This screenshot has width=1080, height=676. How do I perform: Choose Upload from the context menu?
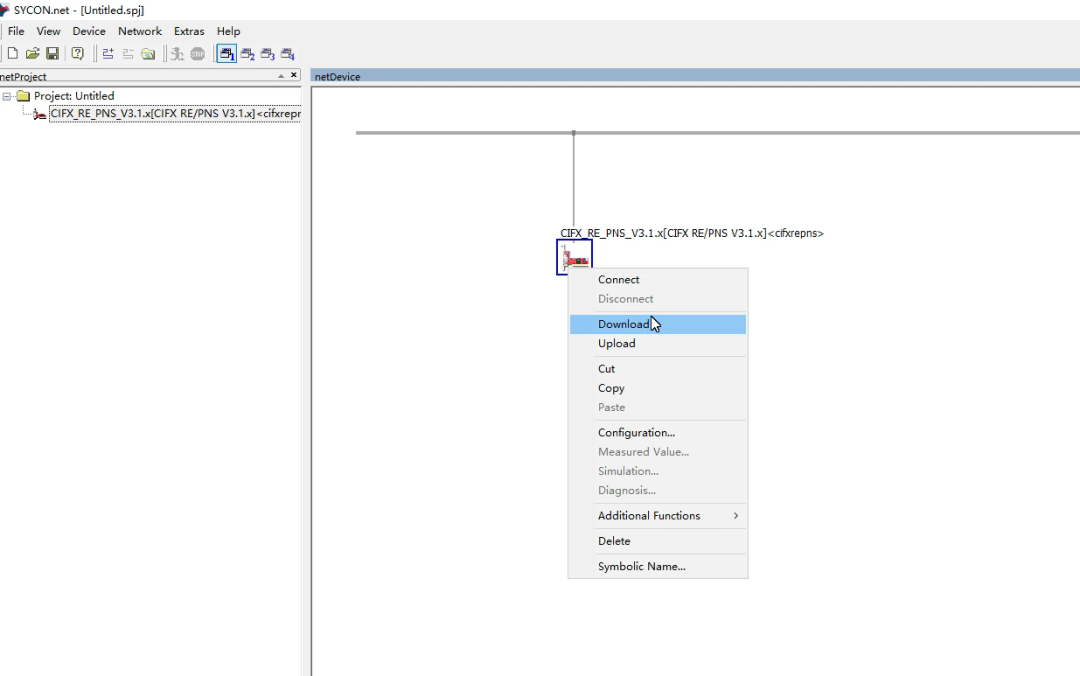(616, 343)
